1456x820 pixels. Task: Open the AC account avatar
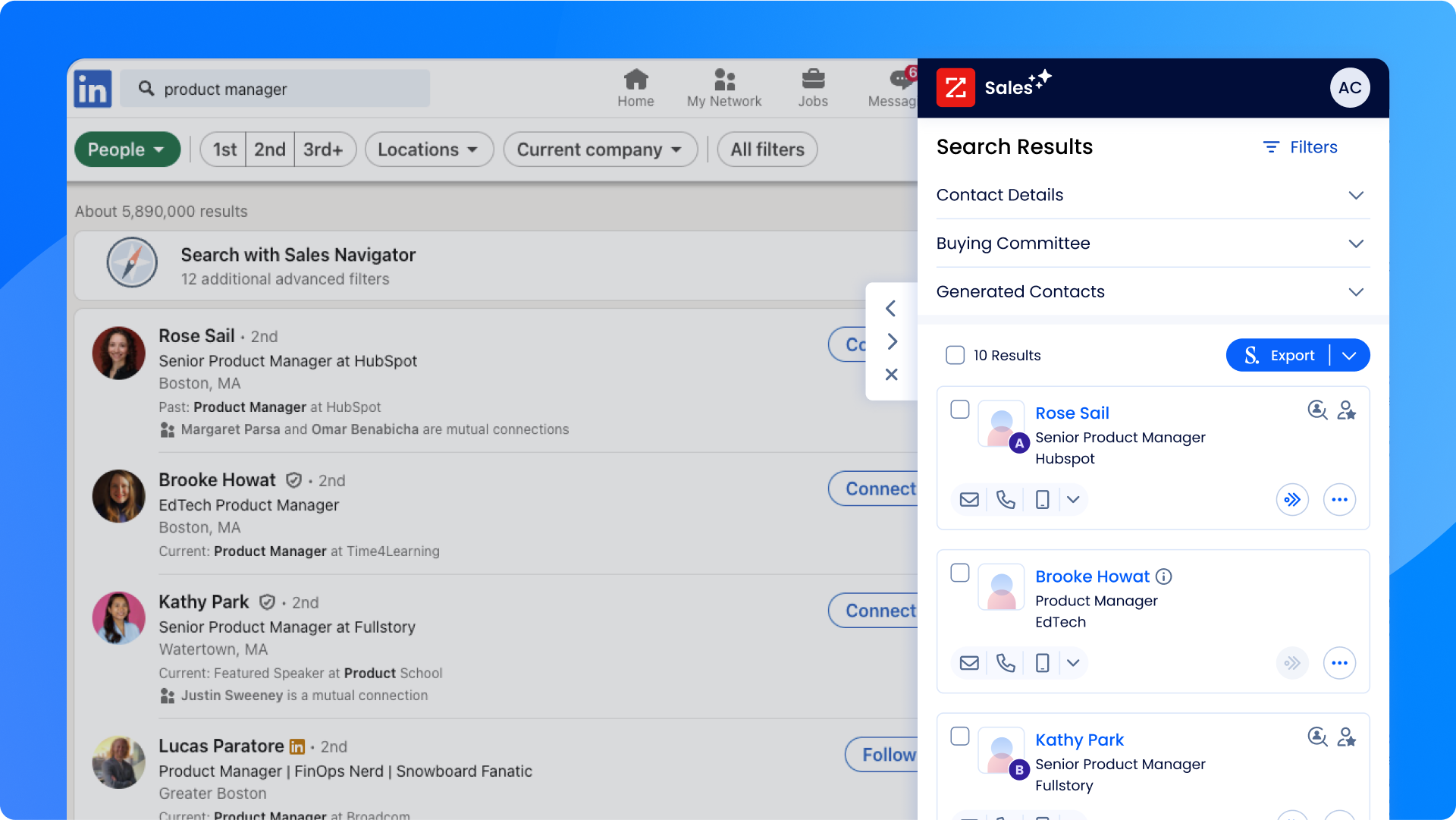pyautogui.click(x=1350, y=87)
